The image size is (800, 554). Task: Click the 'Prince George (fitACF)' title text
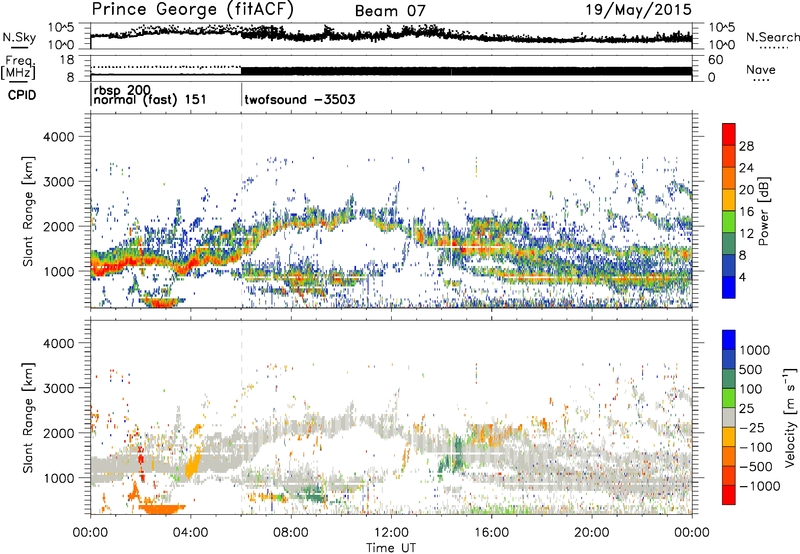192,10
